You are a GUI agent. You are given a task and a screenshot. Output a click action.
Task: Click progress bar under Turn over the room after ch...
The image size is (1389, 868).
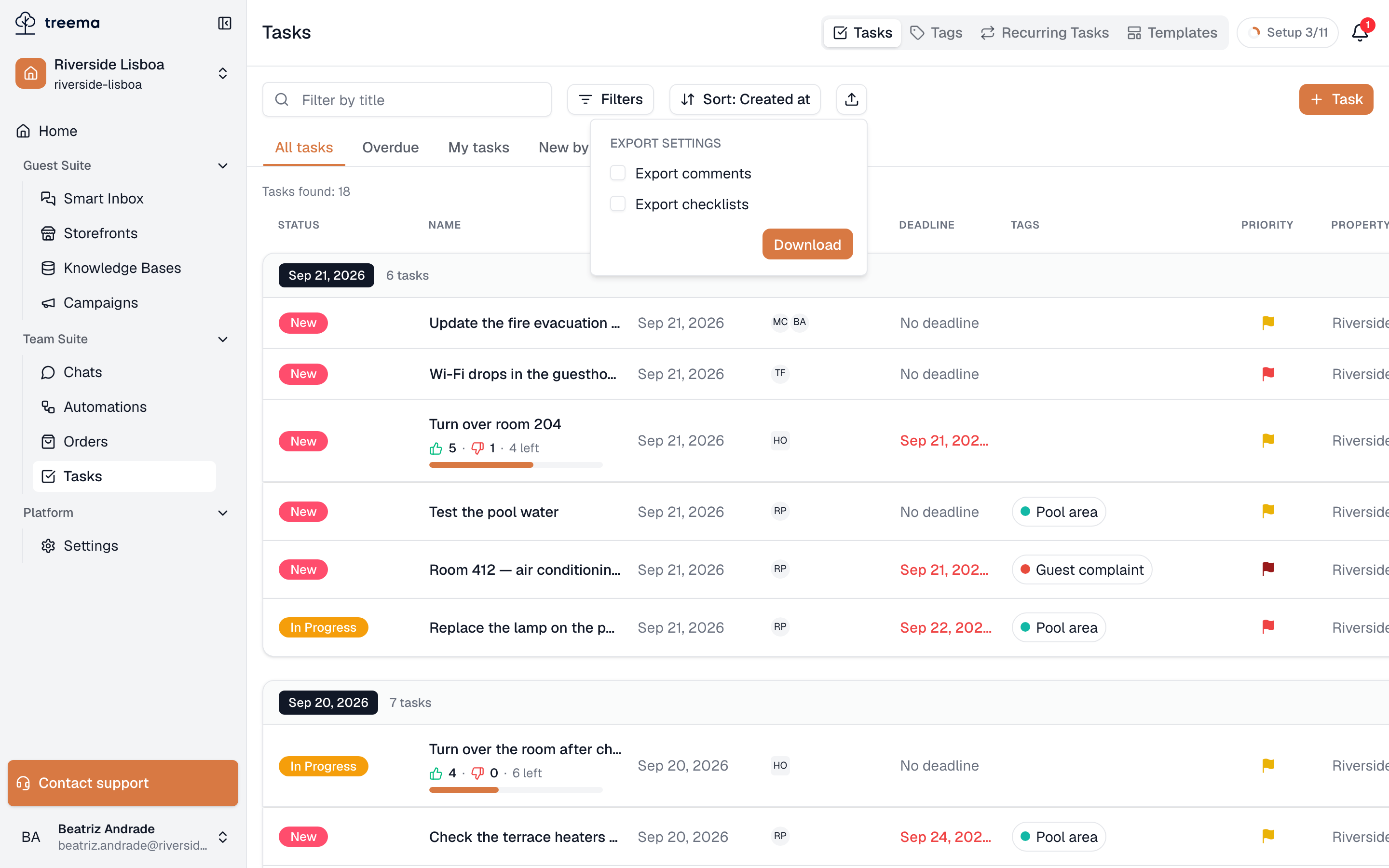point(516,790)
